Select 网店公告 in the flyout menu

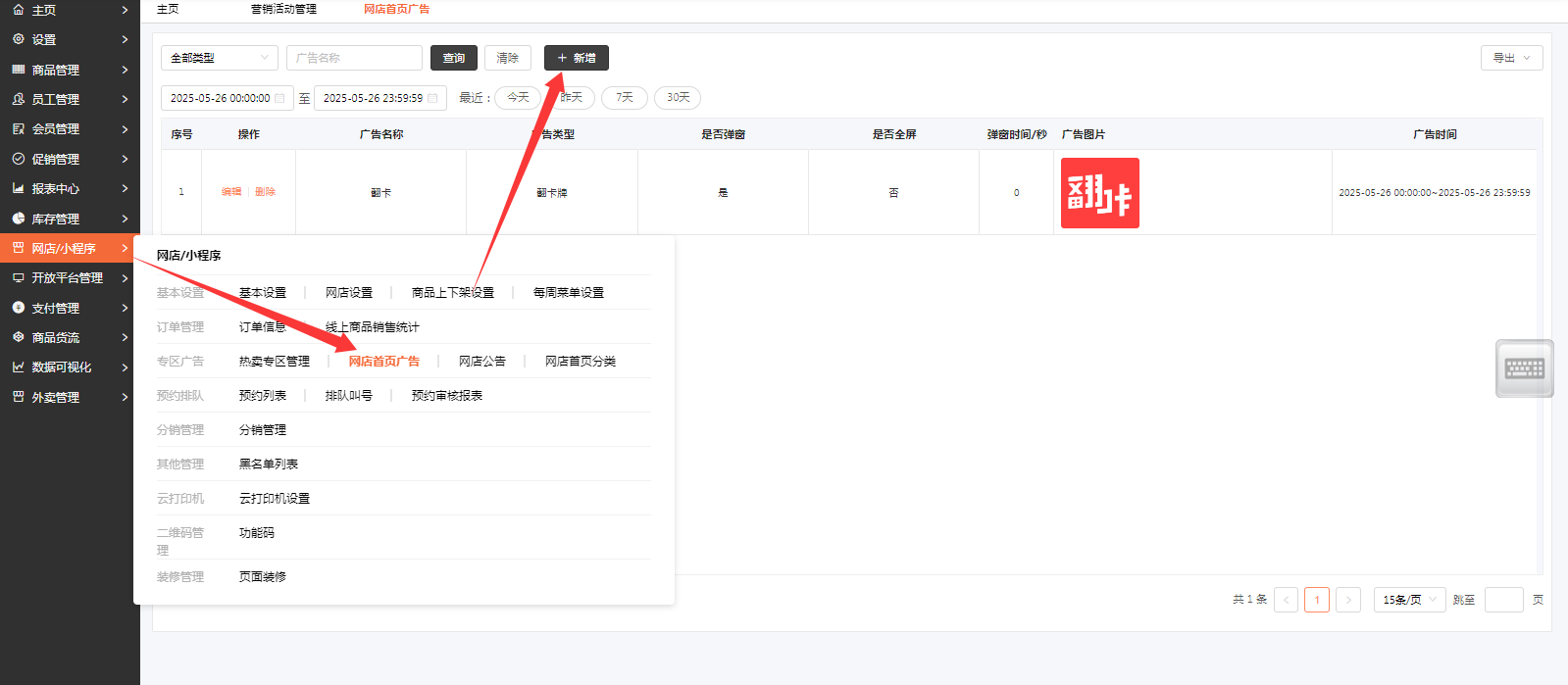(x=481, y=362)
